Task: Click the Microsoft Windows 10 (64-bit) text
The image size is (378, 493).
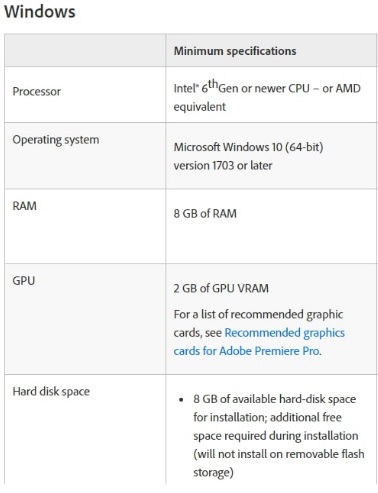Action: [248, 147]
